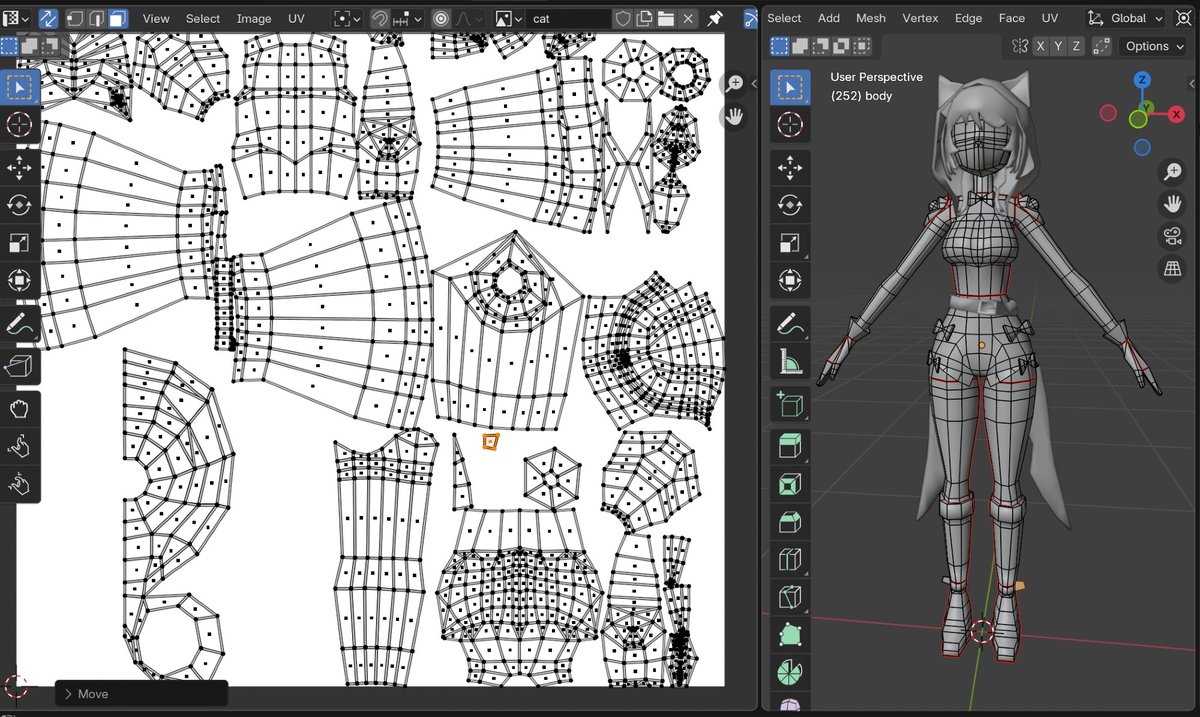Select the Poly Build tool
Image resolution: width=1200 pixels, height=717 pixels.
pos(790,637)
